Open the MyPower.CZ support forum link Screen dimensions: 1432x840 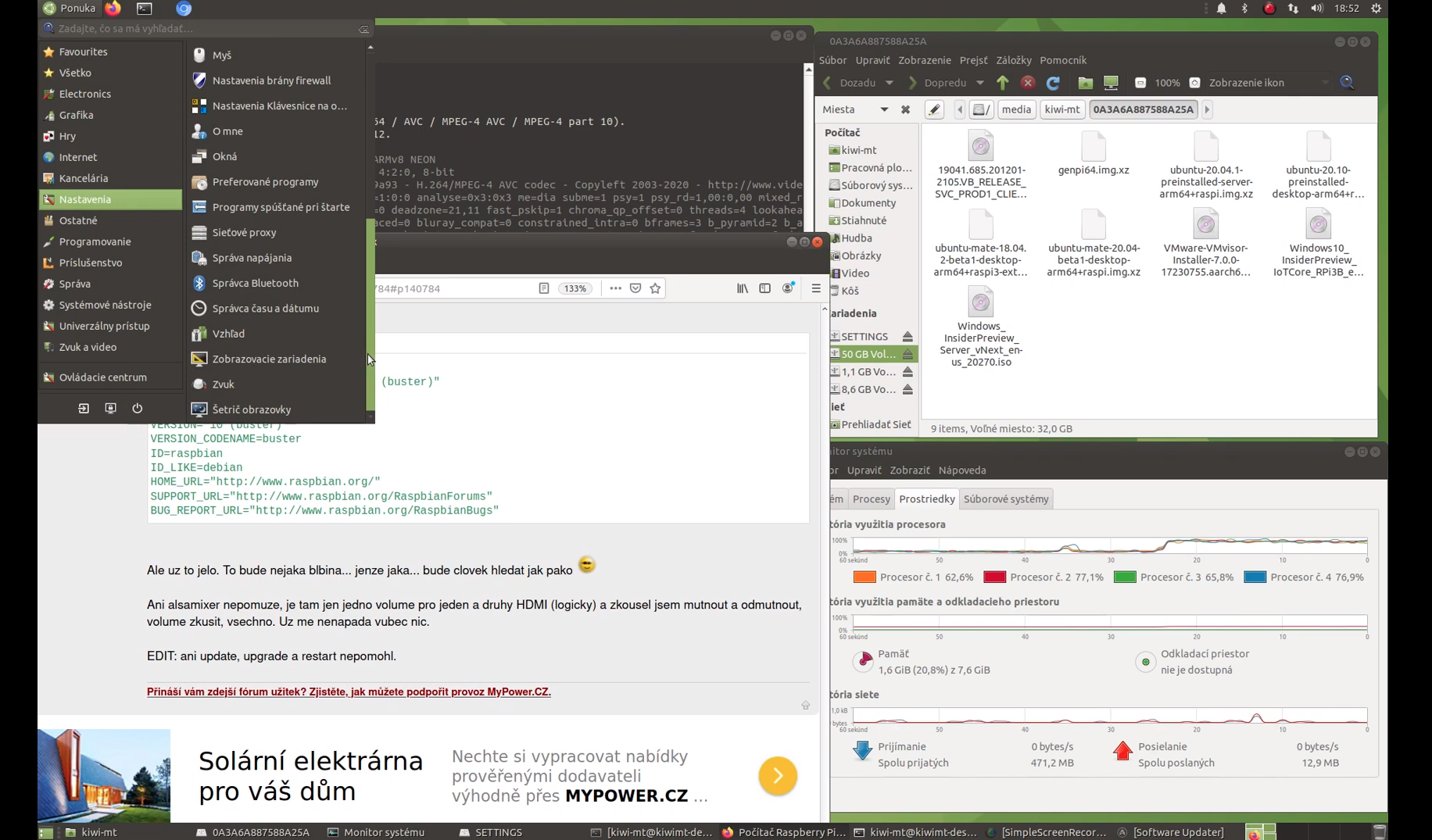click(349, 692)
